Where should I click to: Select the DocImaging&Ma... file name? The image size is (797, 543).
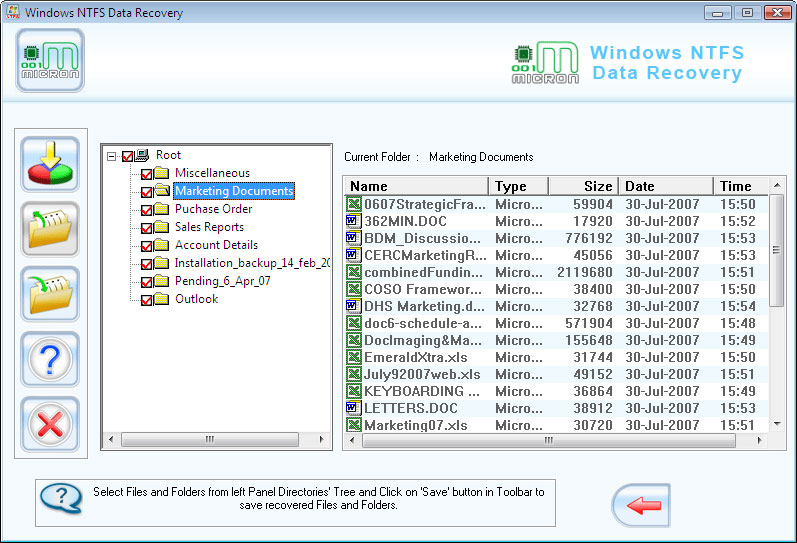[423, 340]
